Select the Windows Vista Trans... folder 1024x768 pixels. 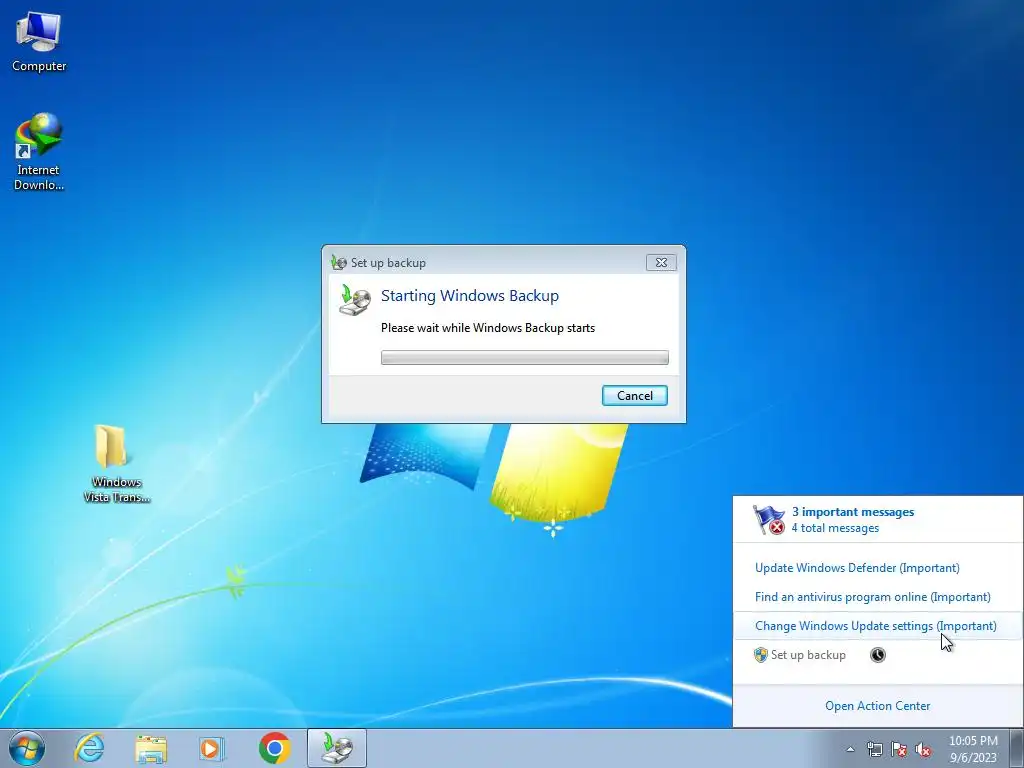click(x=116, y=464)
